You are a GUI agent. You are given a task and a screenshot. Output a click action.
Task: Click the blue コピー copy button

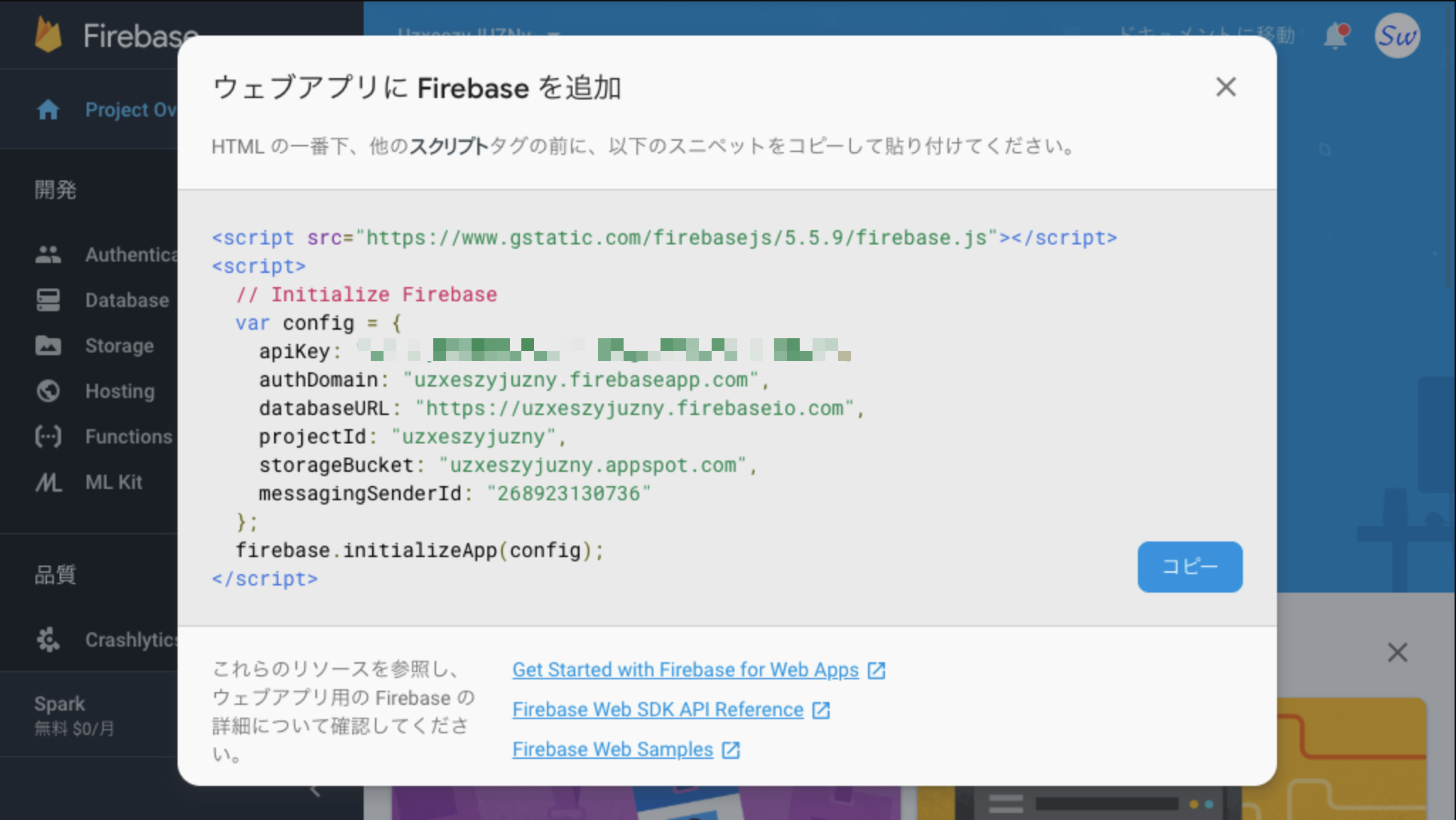click(x=1190, y=566)
